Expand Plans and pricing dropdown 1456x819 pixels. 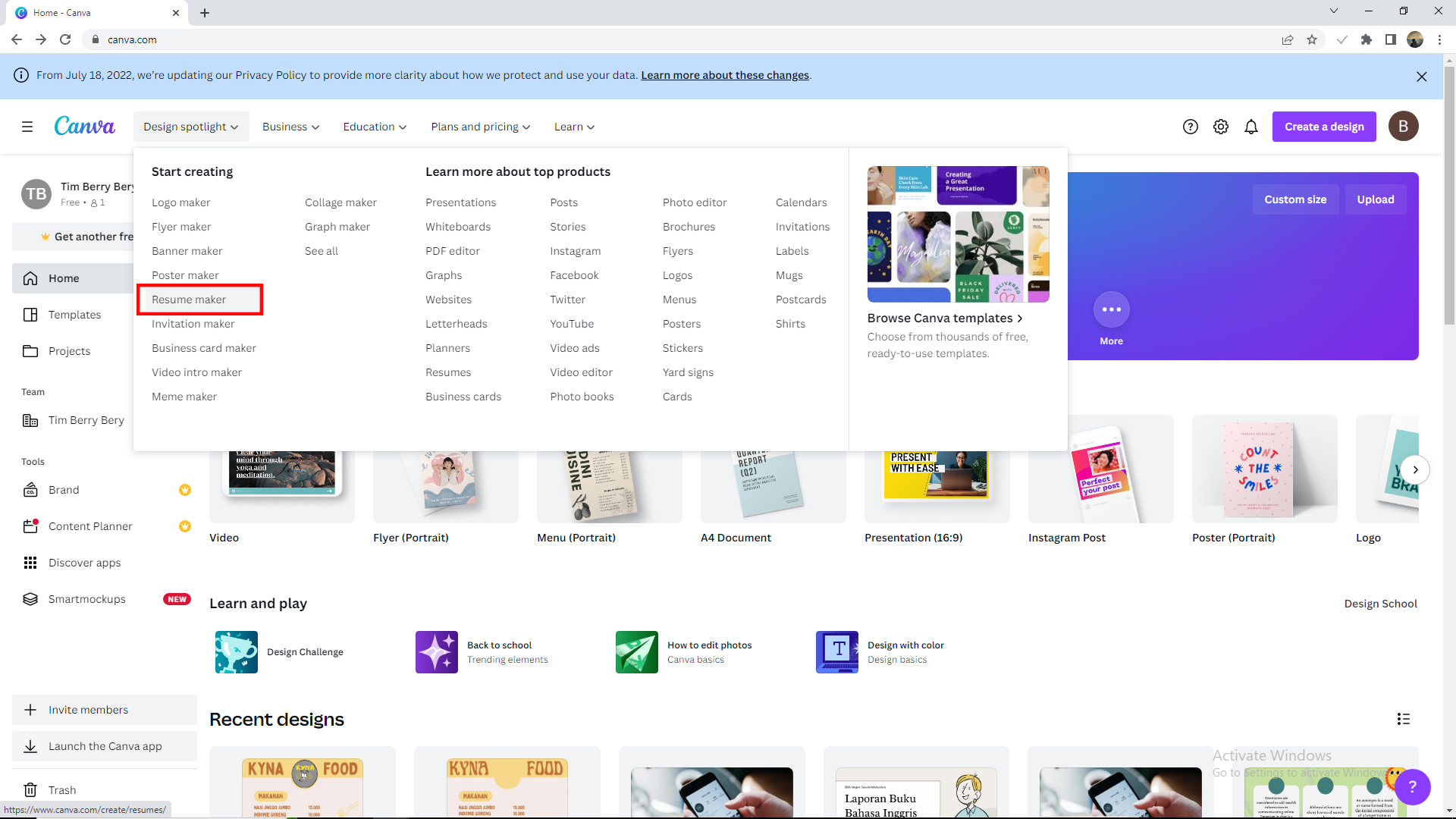pyautogui.click(x=480, y=127)
